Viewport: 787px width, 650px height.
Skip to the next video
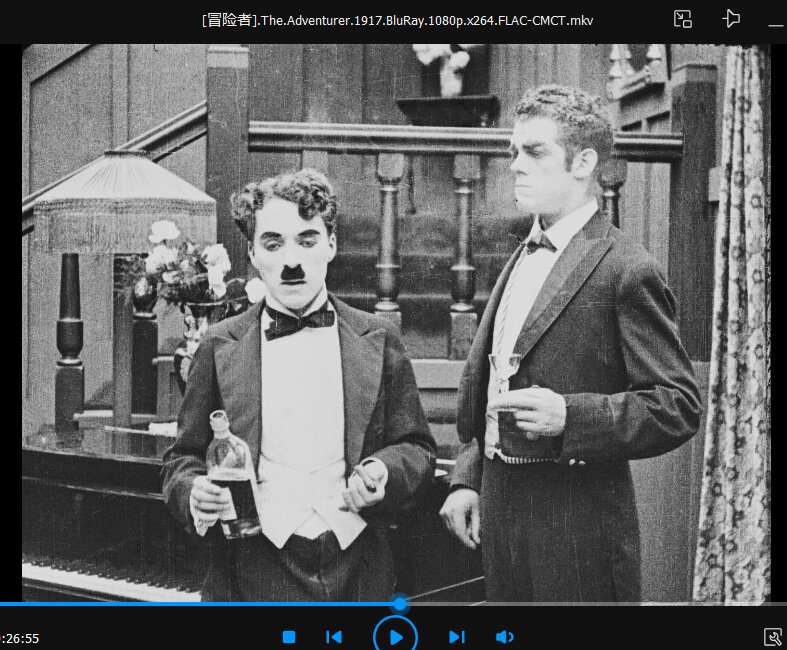click(457, 637)
